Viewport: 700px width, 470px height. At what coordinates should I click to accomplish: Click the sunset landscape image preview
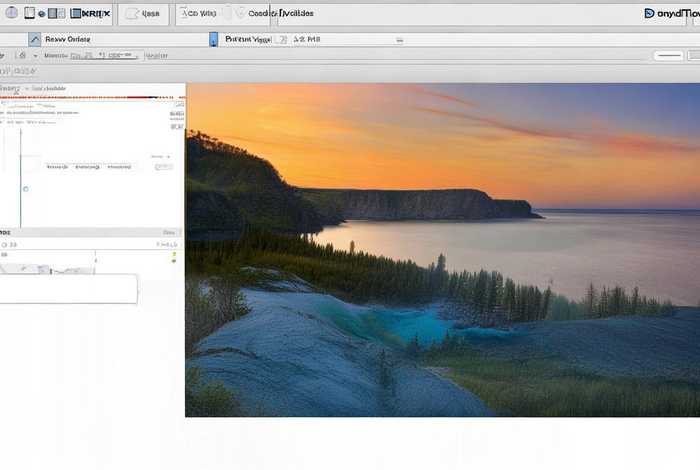pyautogui.click(x=442, y=250)
